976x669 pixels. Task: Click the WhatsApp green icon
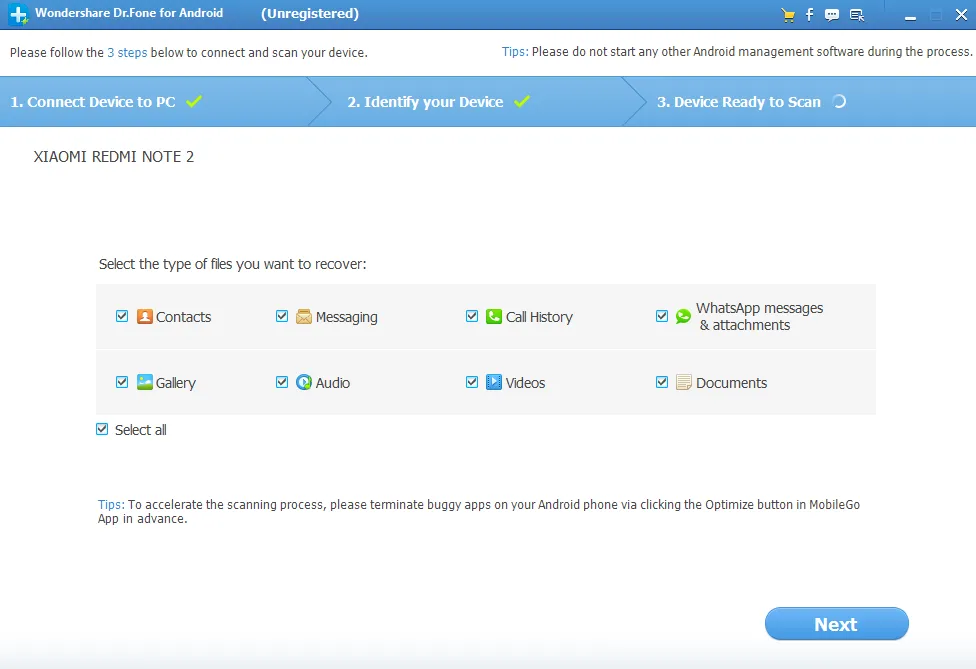[x=683, y=317]
